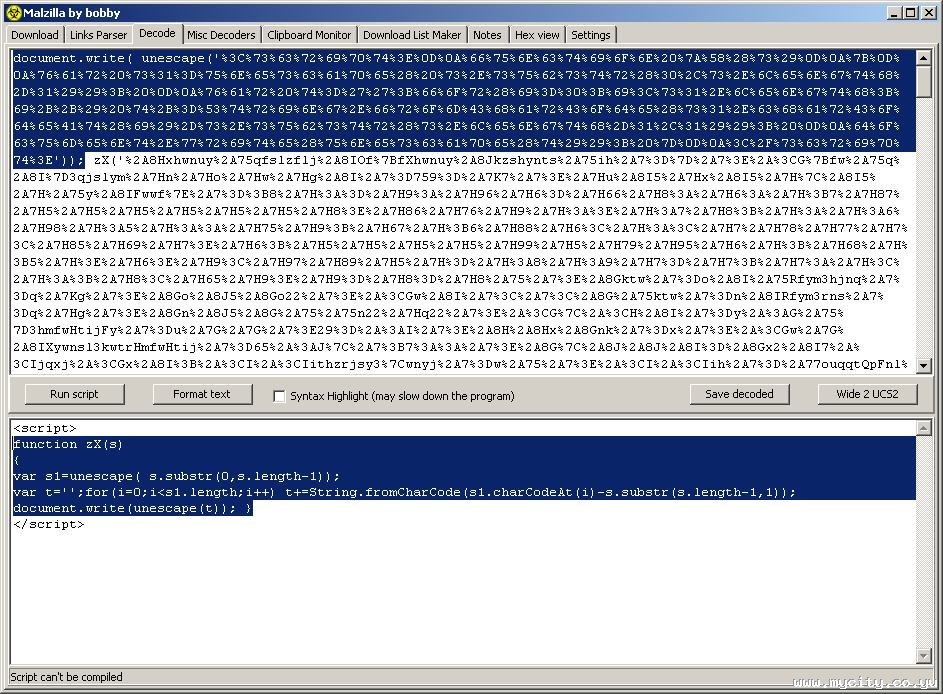Click the "<script>" line in decoded output

click(45, 428)
